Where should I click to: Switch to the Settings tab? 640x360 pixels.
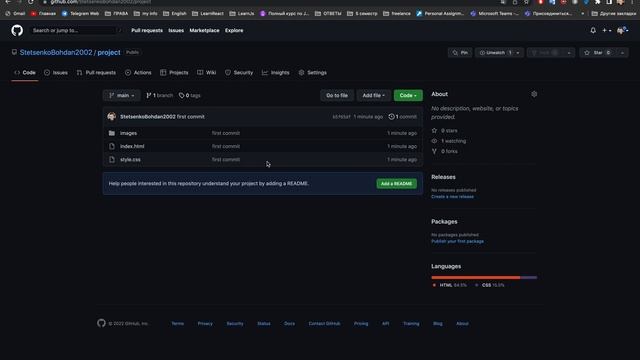(313, 73)
